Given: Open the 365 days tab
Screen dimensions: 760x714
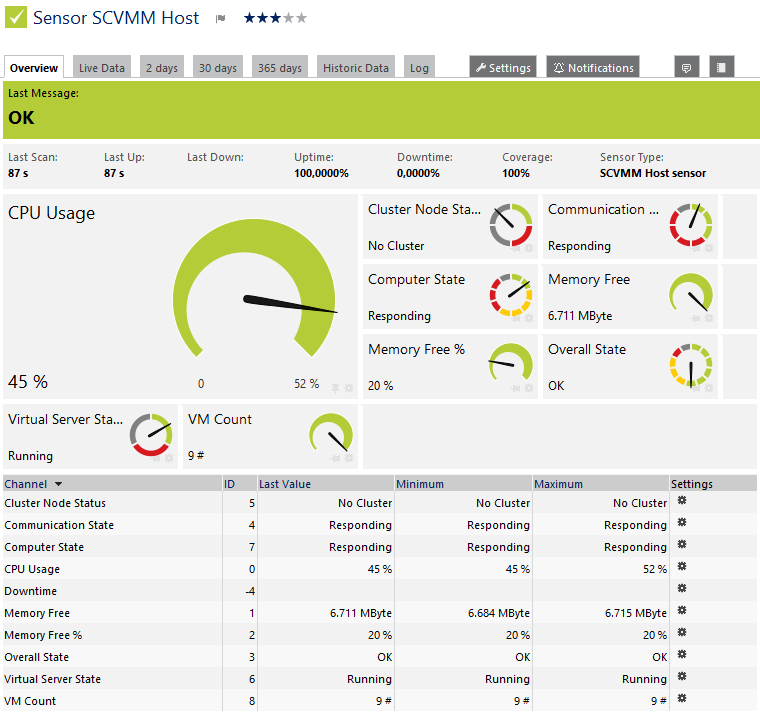Looking at the screenshot, I should [x=280, y=67].
